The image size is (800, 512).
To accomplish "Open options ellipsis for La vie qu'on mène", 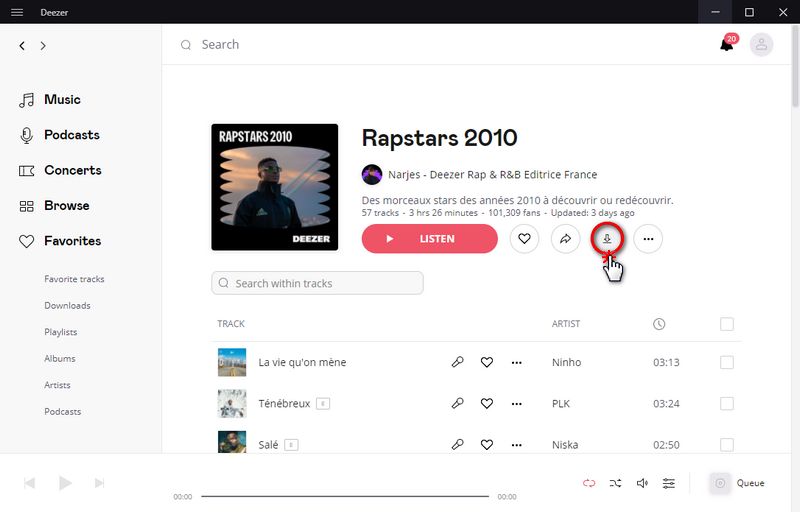I will pos(516,363).
